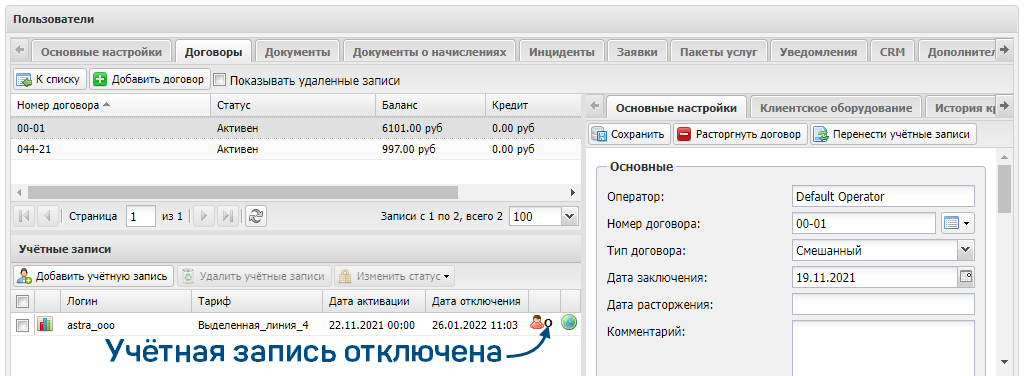Open contract panel Основные настройки tab
This screenshot has width=1024, height=376.
pyautogui.click(x=677, y=108)
